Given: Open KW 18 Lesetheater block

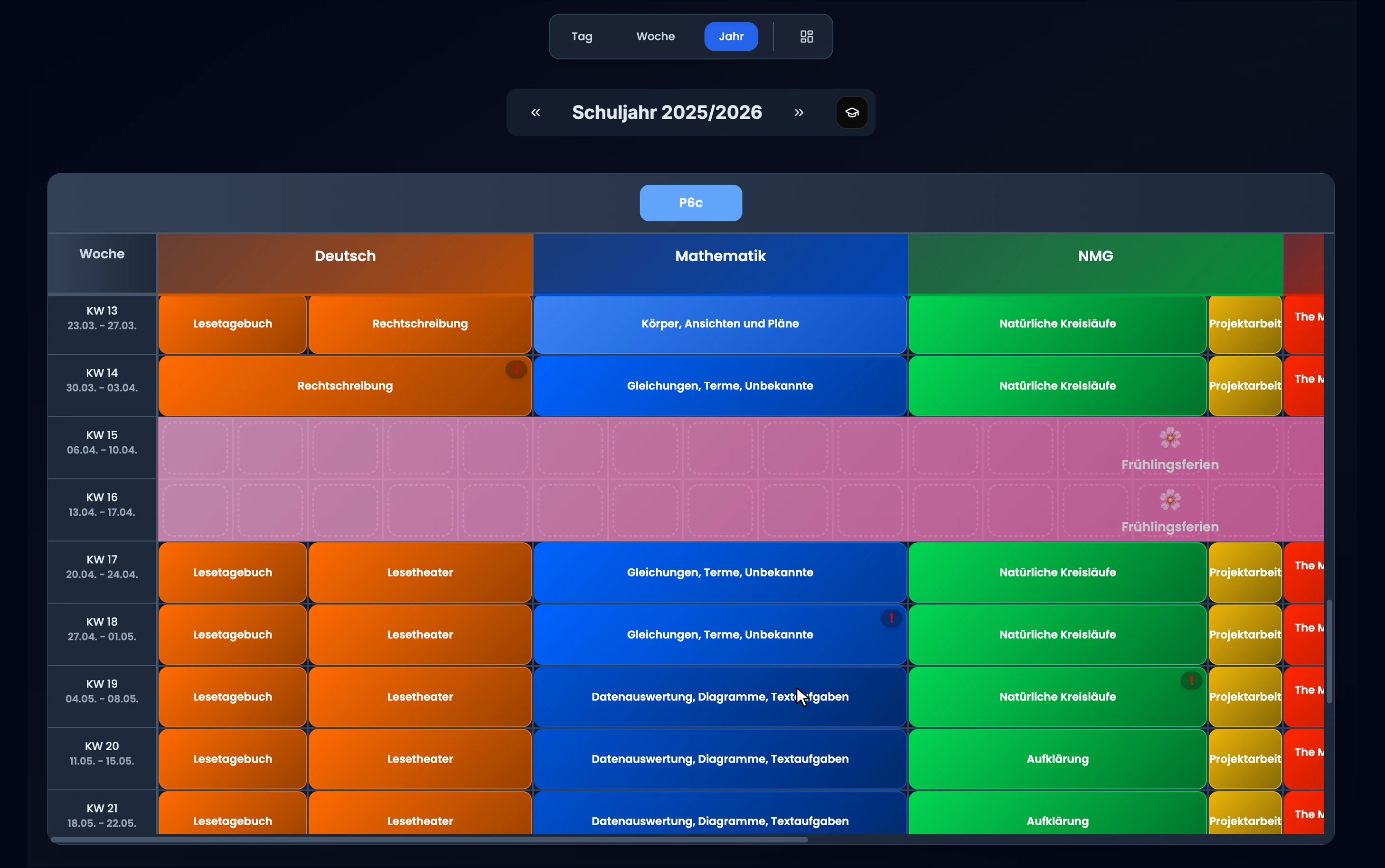Looking at the screenshot, I should [x=420, y=635].
